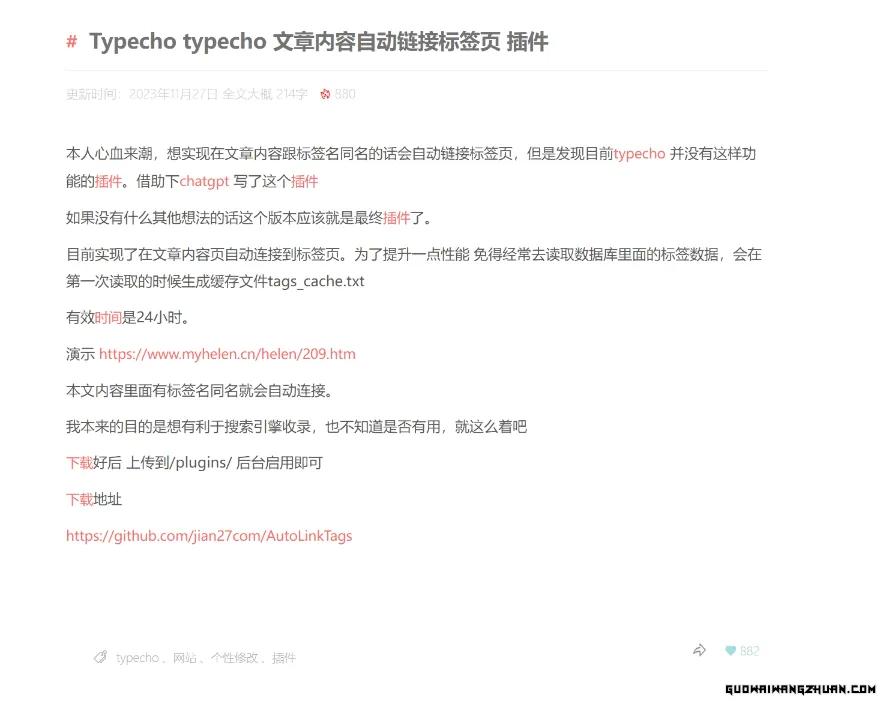Image resolution: width=886 pixels, height=704 pixels.
Task: Click the line 本文内容里面有标签名同名就会自动连接
Action: (x=199, y=390)
